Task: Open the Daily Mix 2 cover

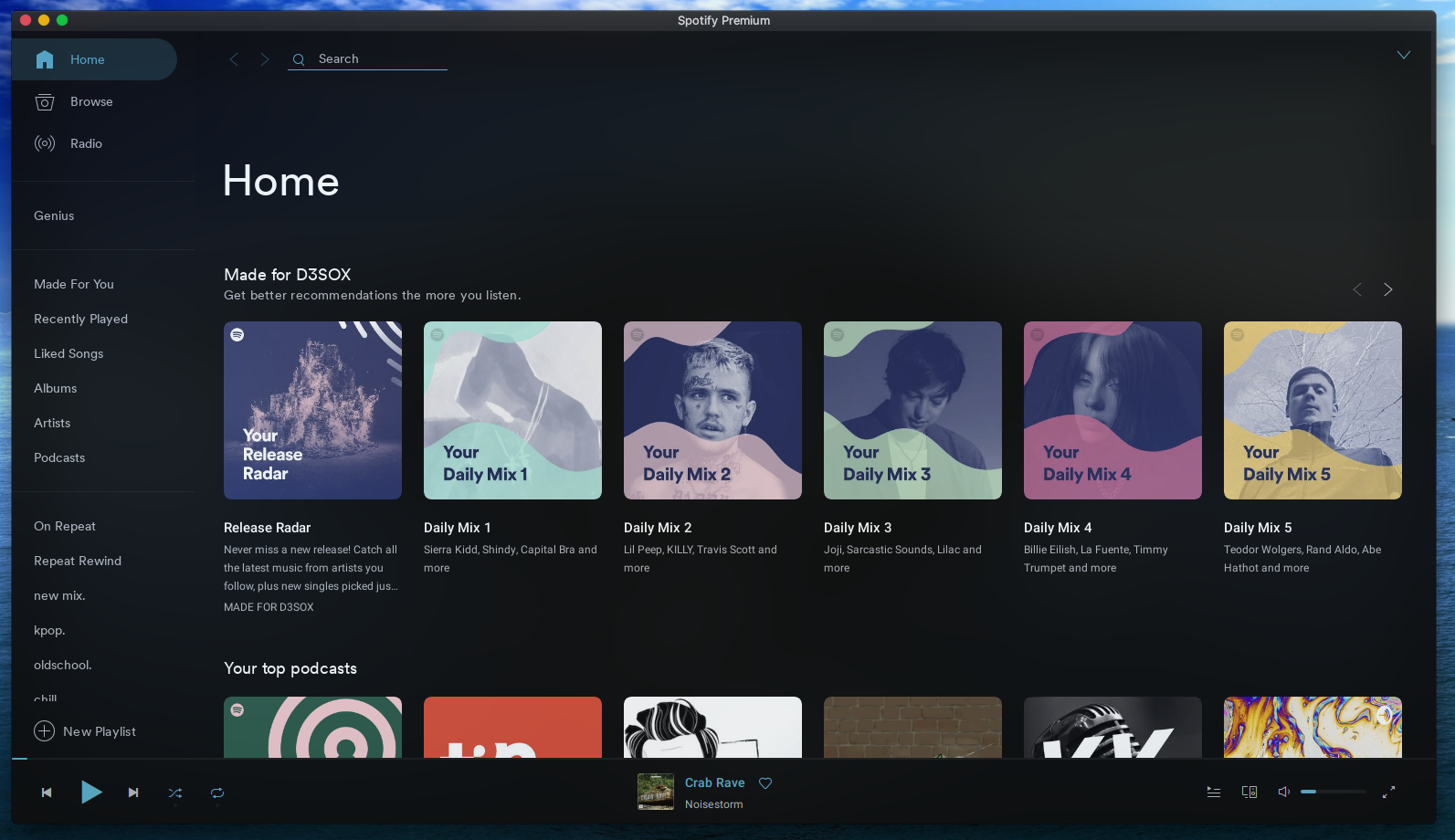Action: click(712, 410)
